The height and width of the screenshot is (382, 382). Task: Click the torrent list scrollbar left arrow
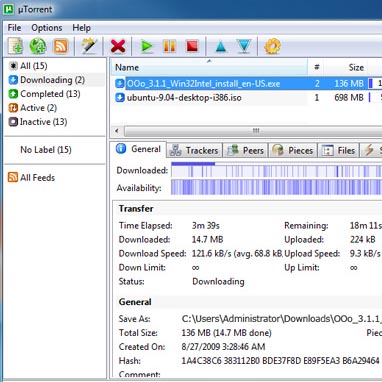[x=117, y=131]
